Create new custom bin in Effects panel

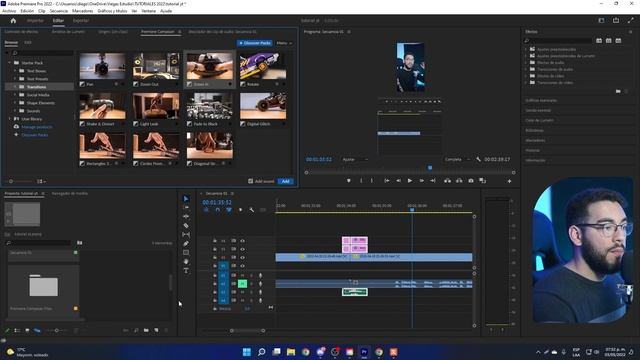(618, 91)
